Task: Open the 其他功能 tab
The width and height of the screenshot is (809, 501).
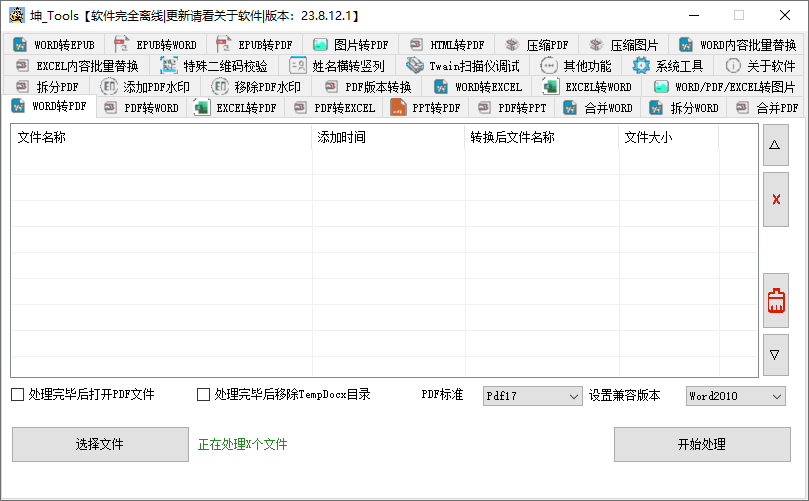Action: pos(576,66)
